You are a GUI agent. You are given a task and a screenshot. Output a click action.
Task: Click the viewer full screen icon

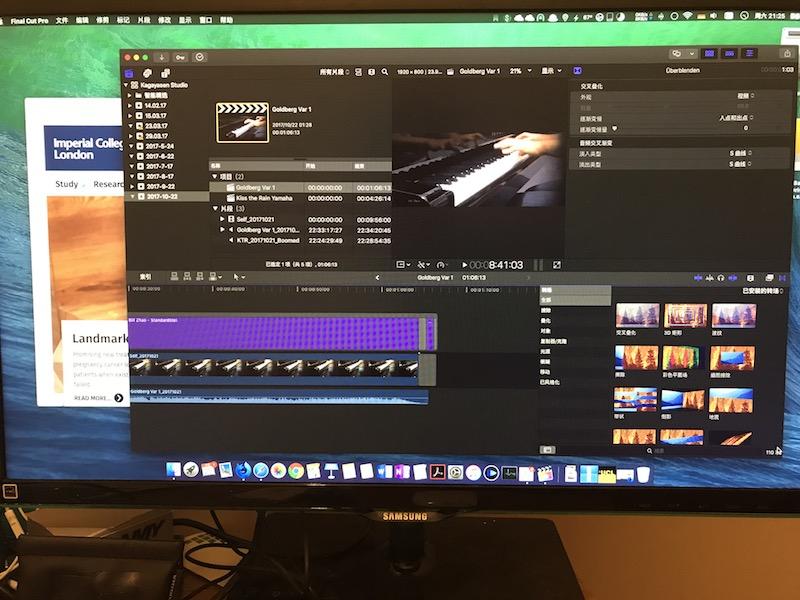[x=557, y=265]
